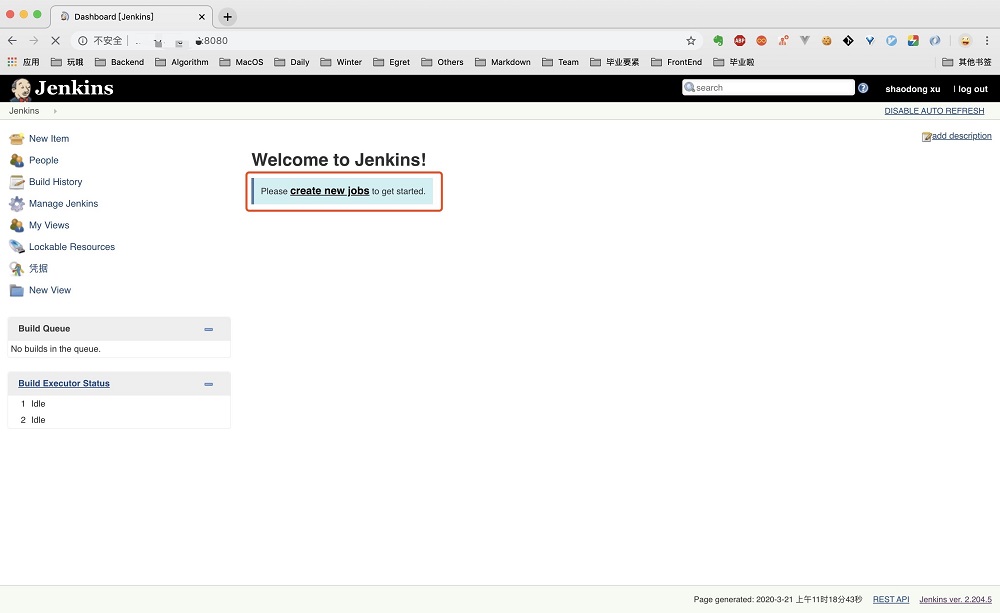Click the New Item box icon
1000x613 pixels.
tap(17, 138)
